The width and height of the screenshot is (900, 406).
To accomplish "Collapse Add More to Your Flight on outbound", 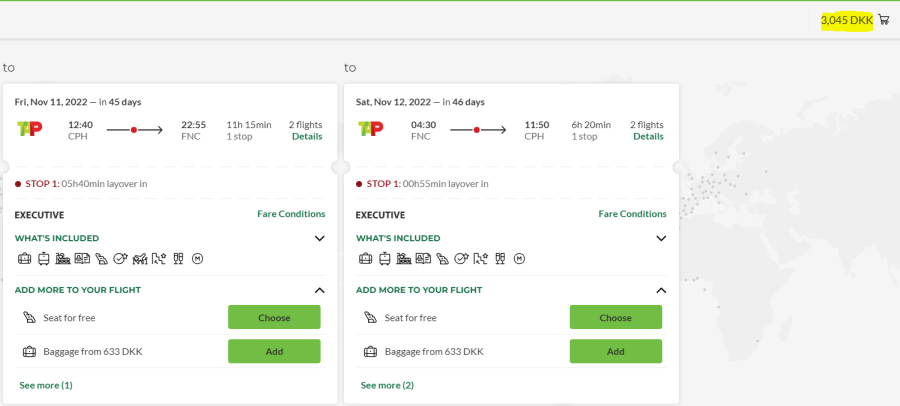I will [x=319, y=290].
